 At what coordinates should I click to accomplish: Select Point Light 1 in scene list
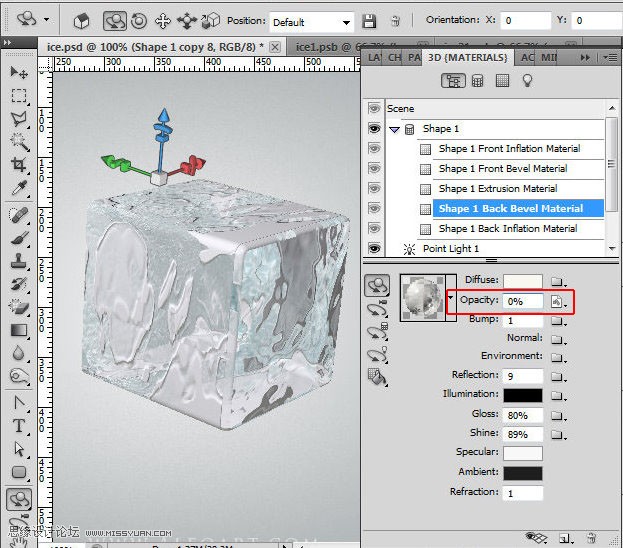(451, 249)
